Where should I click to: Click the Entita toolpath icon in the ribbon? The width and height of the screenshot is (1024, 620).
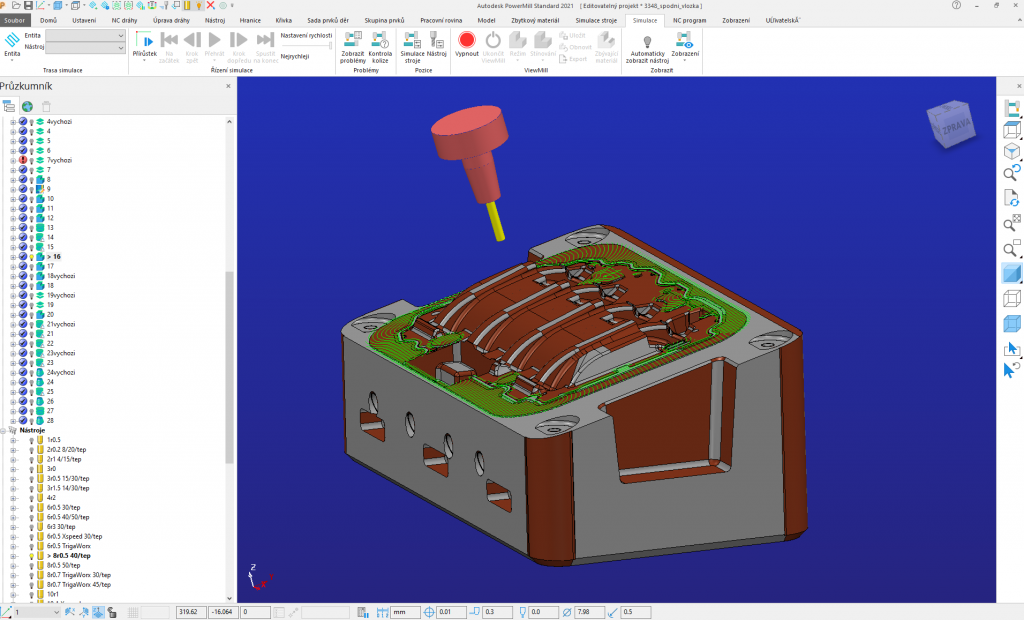click(12, 41)
